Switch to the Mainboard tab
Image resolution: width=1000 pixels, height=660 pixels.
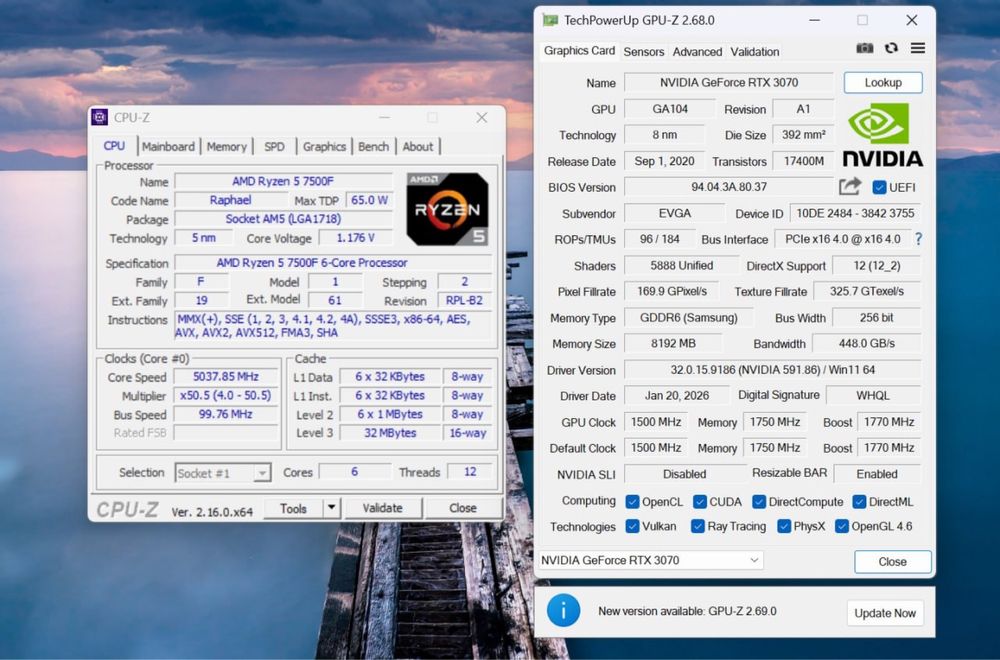tap(168, 147)
